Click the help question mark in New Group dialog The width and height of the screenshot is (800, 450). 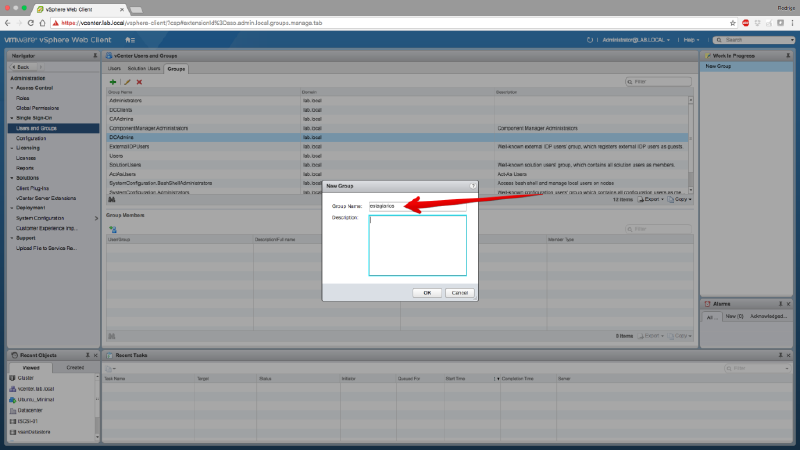tap(472, 186)
